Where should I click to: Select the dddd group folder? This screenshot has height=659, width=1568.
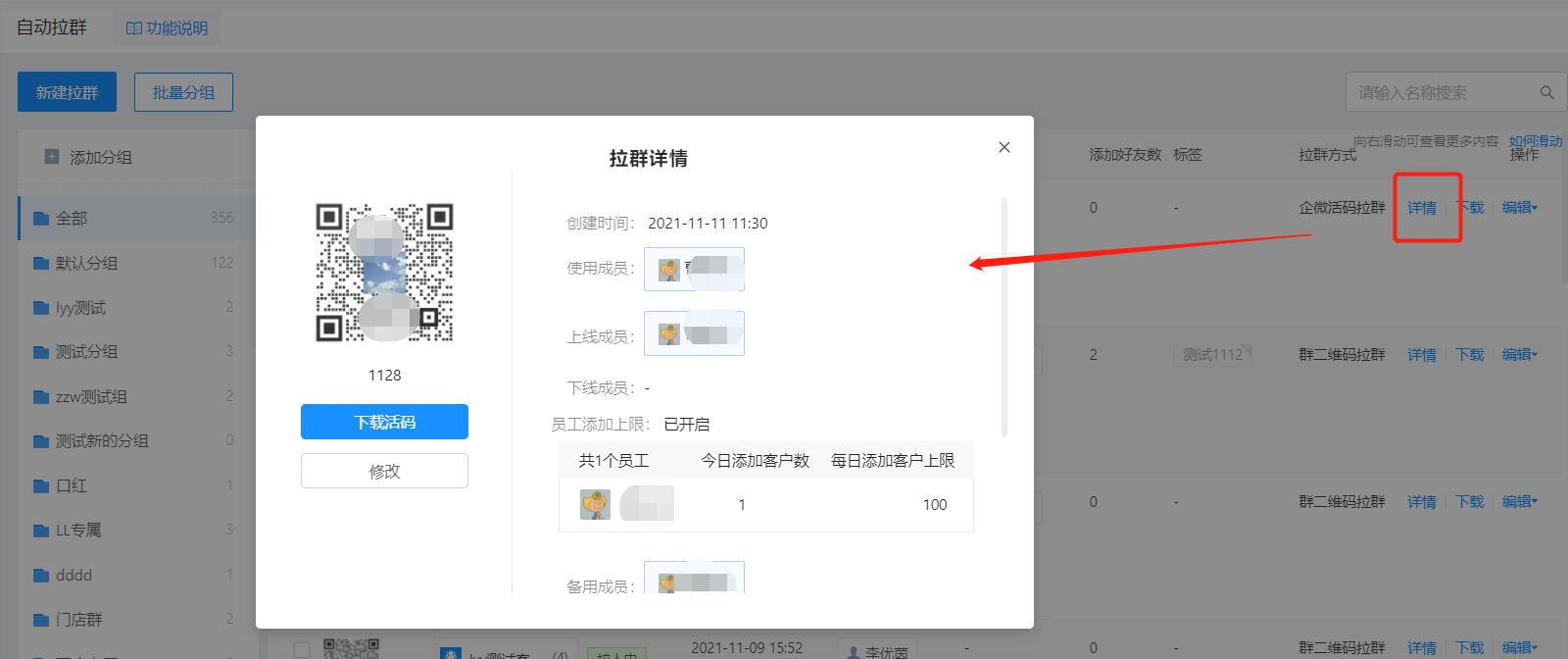136,575
